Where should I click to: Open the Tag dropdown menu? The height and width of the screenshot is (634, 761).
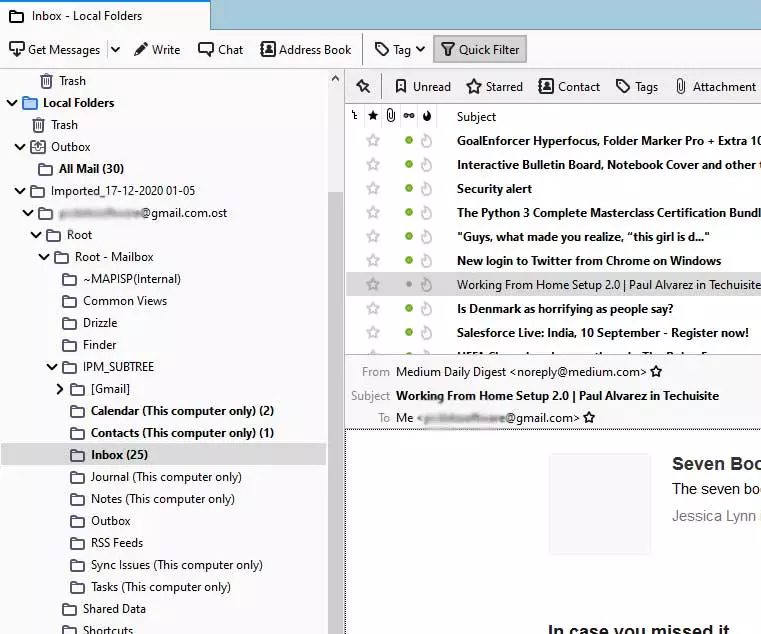[x=400, y=49]
